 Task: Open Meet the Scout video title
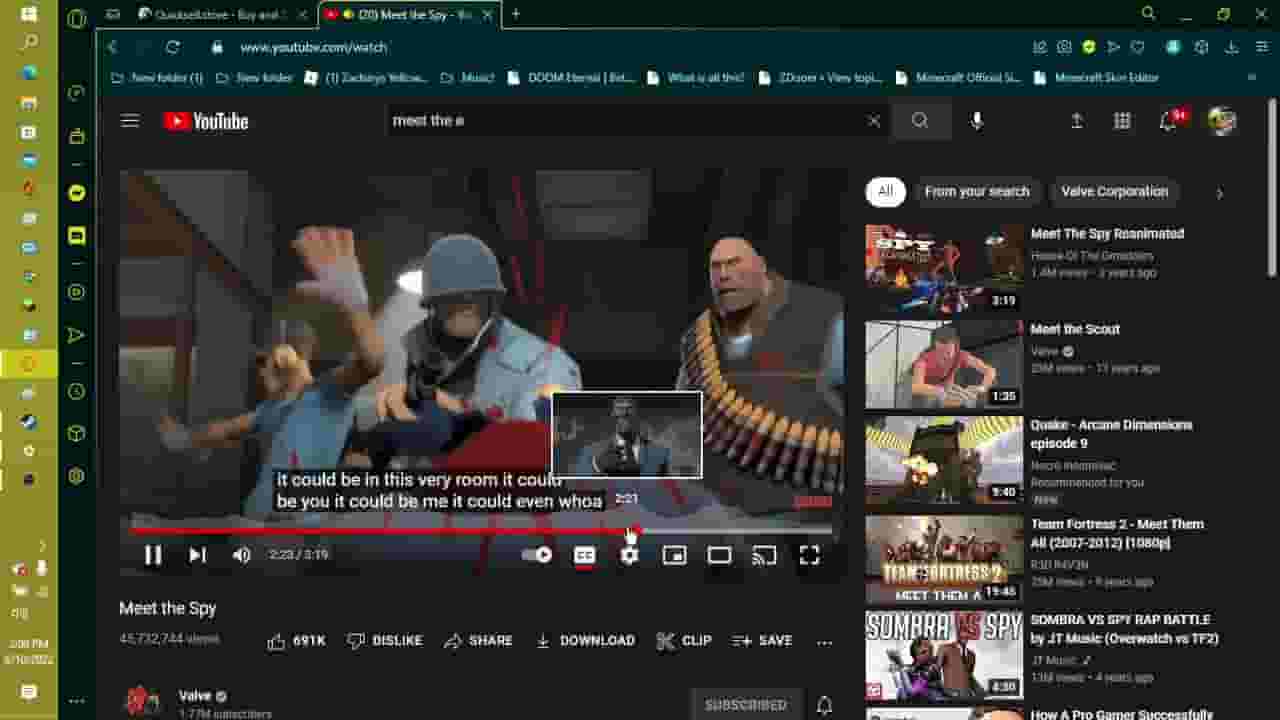[x=1075, y=329]
